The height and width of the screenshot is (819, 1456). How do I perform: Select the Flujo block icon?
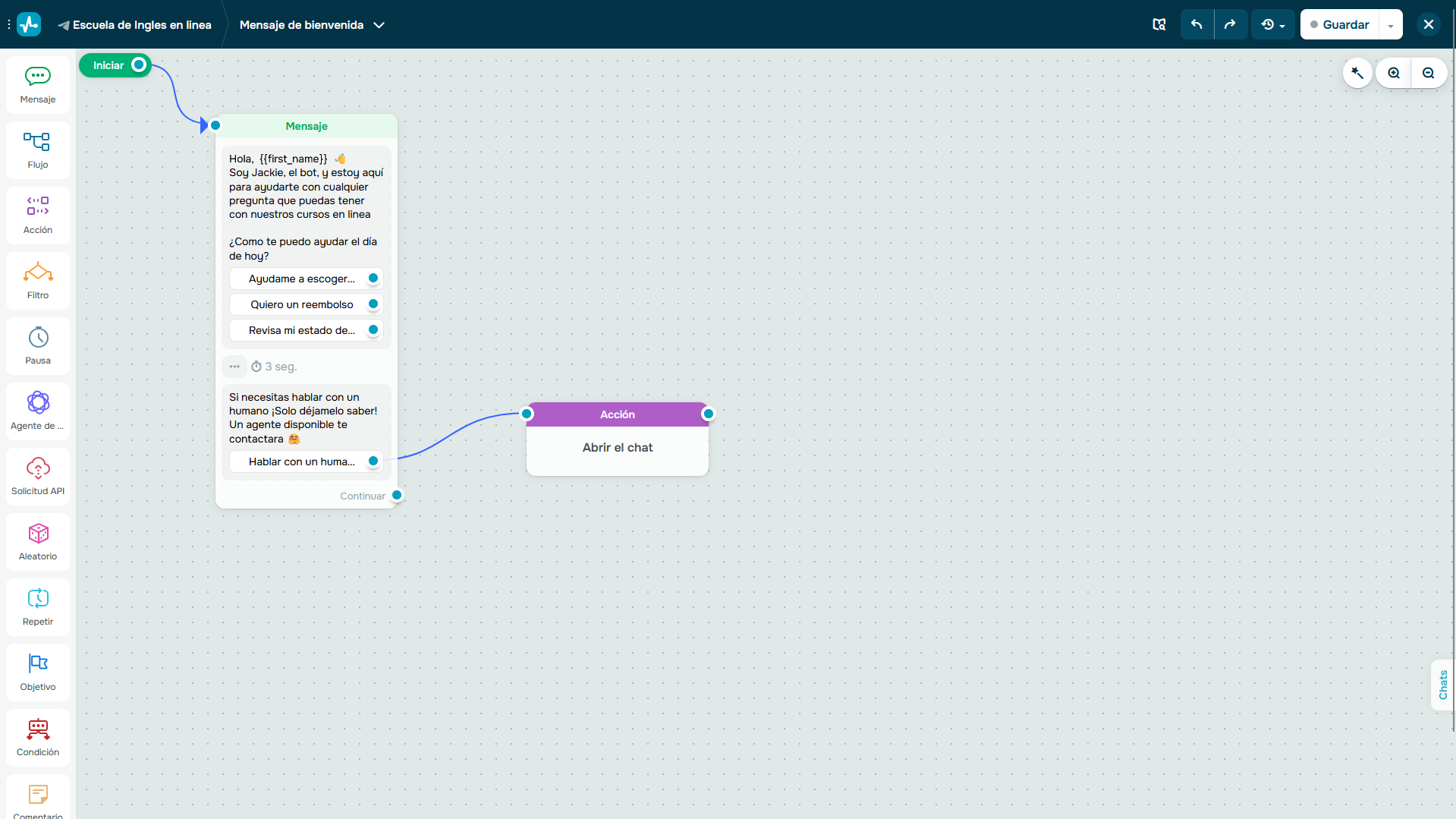coord(38,150)
